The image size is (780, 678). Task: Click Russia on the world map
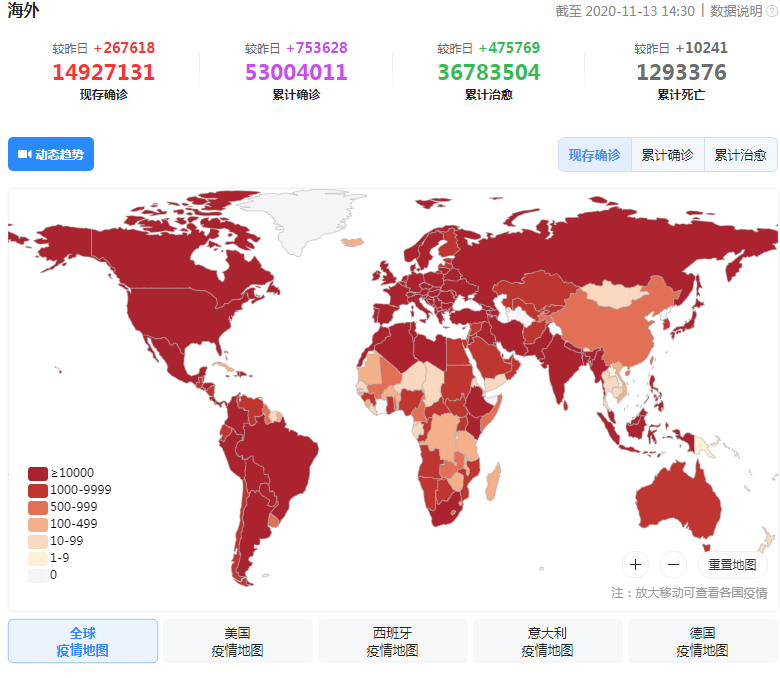[x=597, y=249]
